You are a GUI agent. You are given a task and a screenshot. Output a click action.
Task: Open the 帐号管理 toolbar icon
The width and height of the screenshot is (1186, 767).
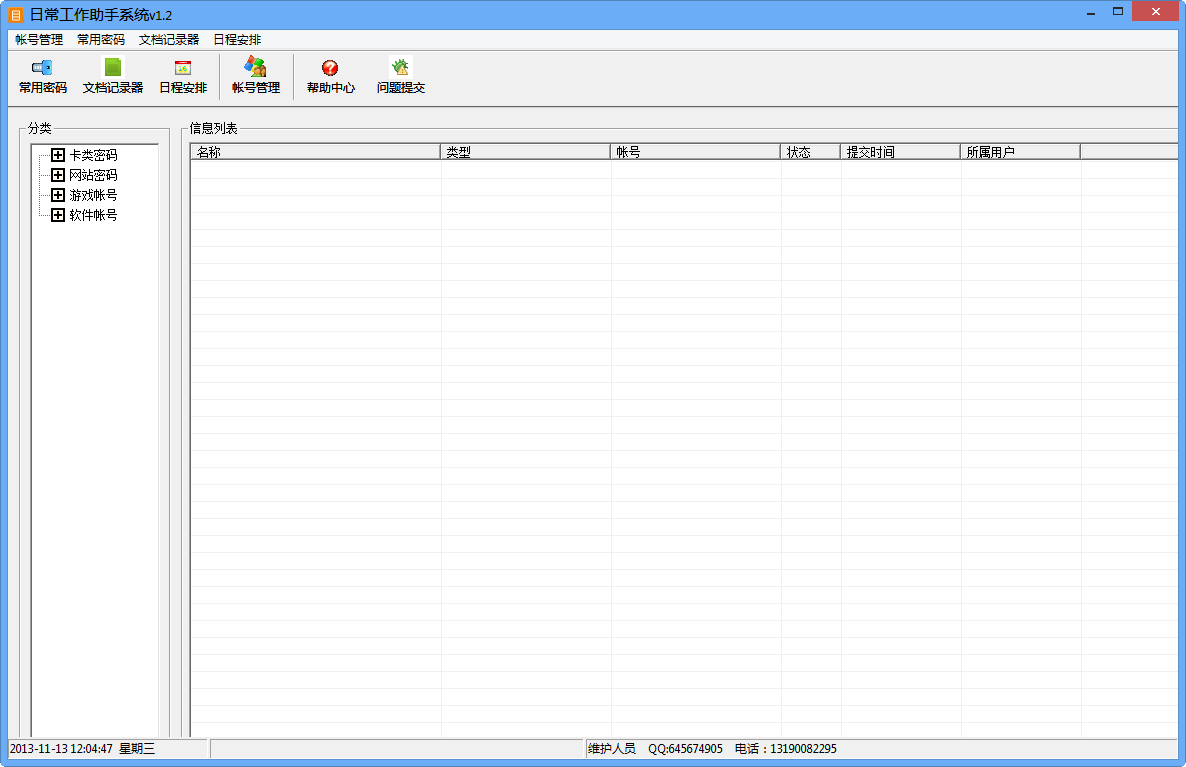tap(256, 76)
